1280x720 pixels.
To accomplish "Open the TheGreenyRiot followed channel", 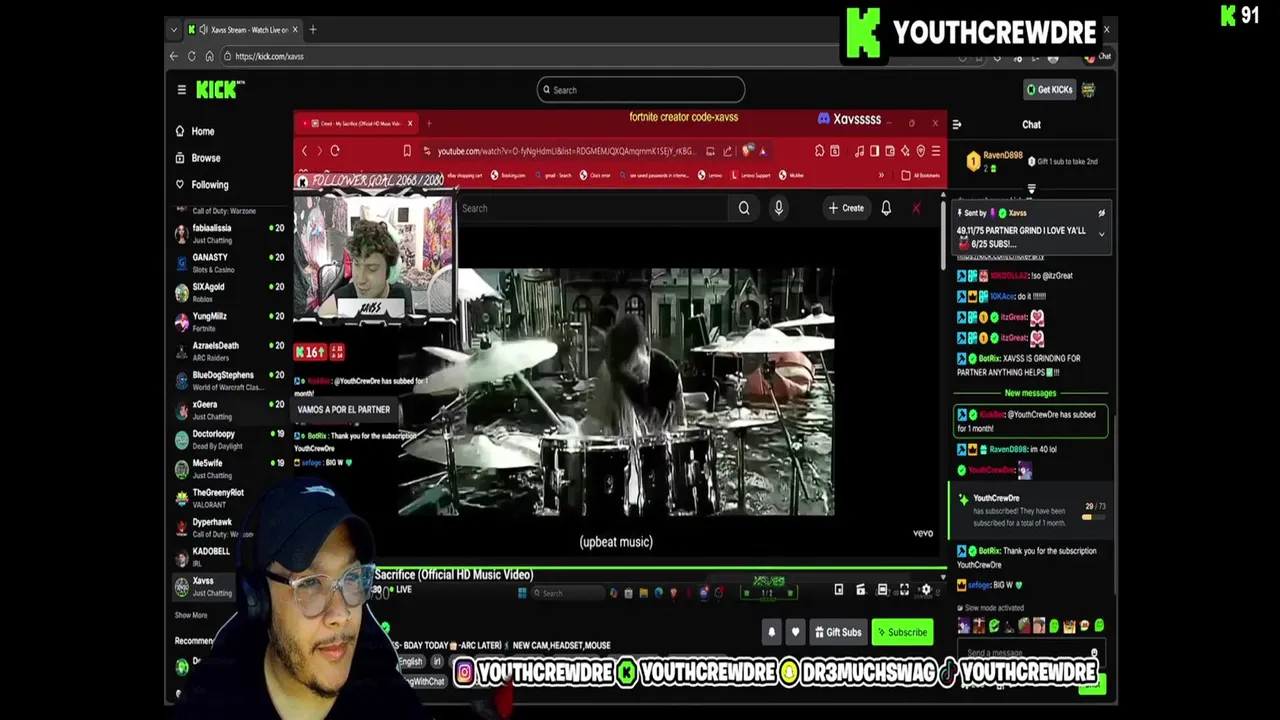I will (229, 498).
